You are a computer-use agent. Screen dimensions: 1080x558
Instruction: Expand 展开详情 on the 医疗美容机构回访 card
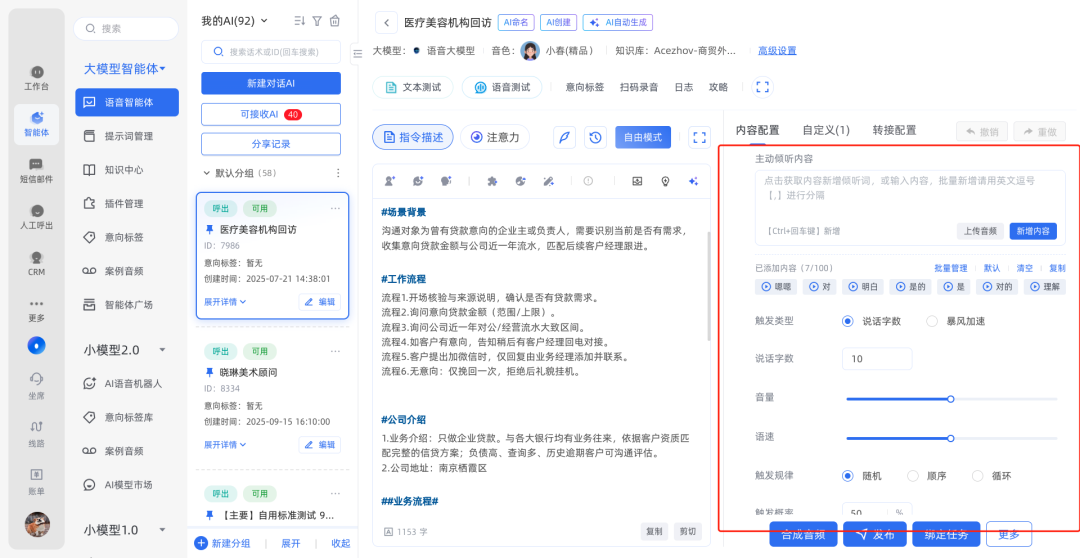(x=225, y=301)
